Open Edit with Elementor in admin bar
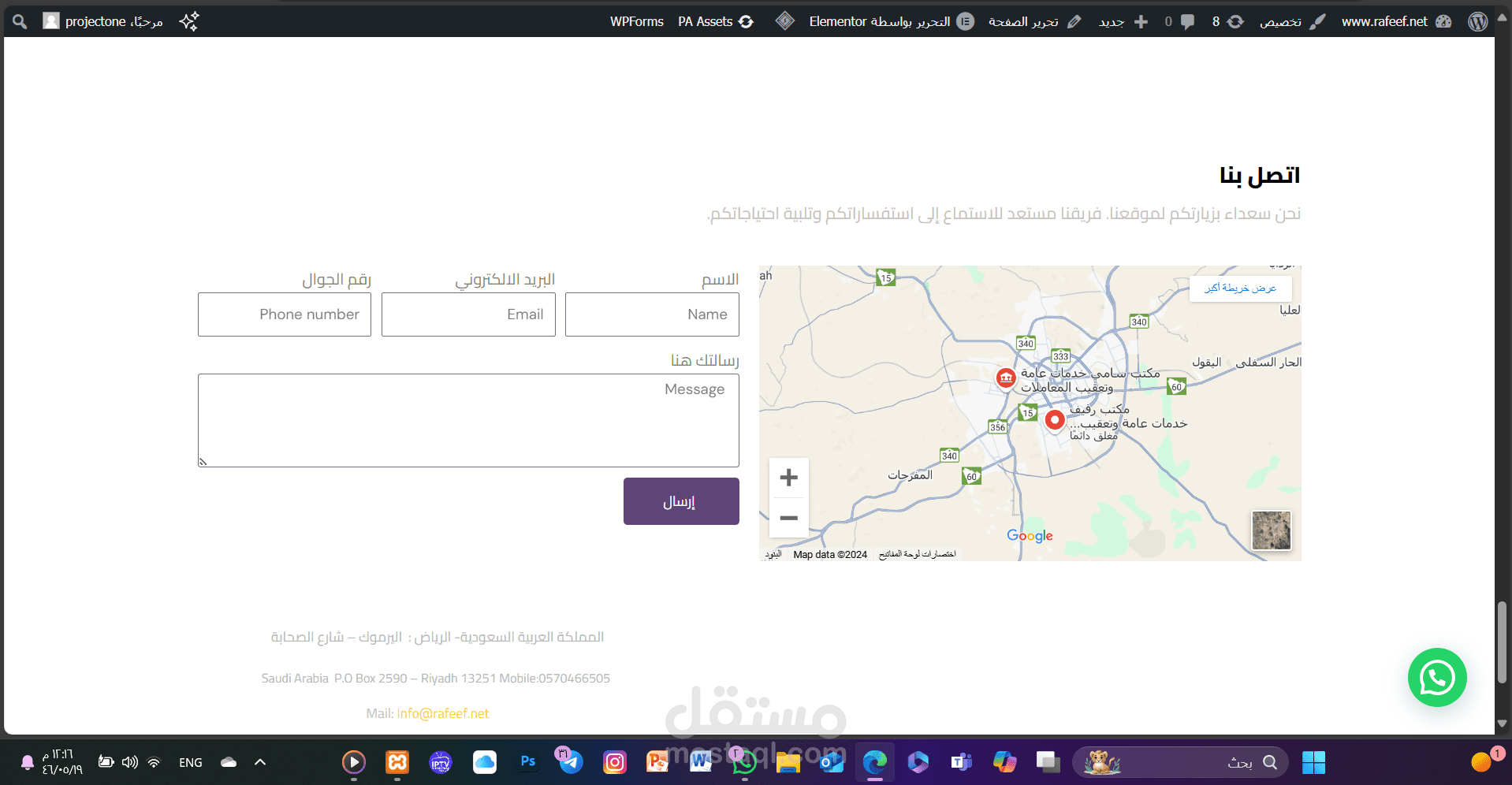 [892, 21]
